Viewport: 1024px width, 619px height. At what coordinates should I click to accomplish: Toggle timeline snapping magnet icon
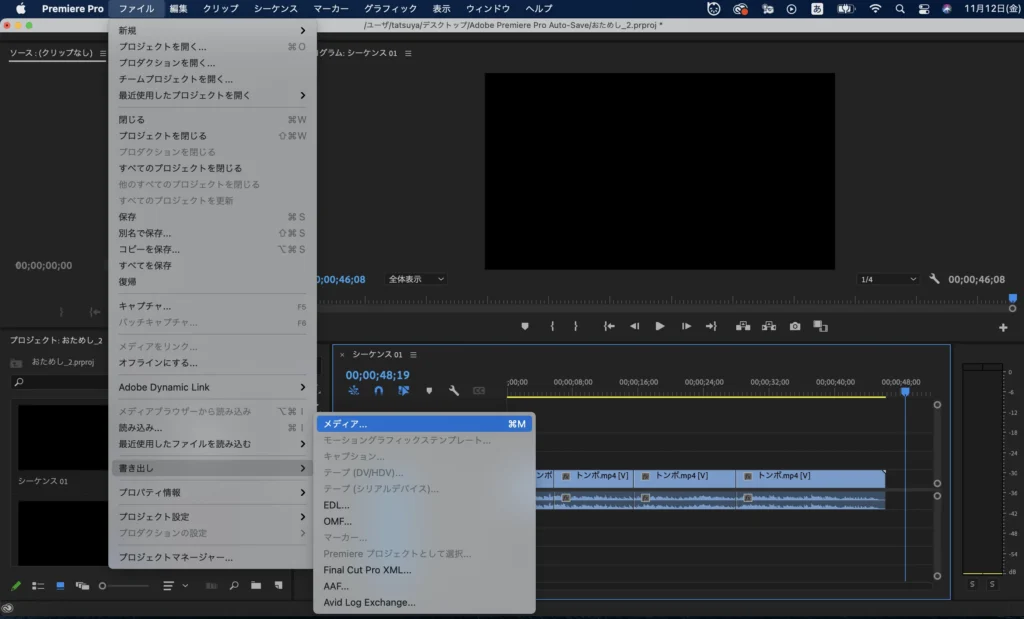tap(379, 391)
